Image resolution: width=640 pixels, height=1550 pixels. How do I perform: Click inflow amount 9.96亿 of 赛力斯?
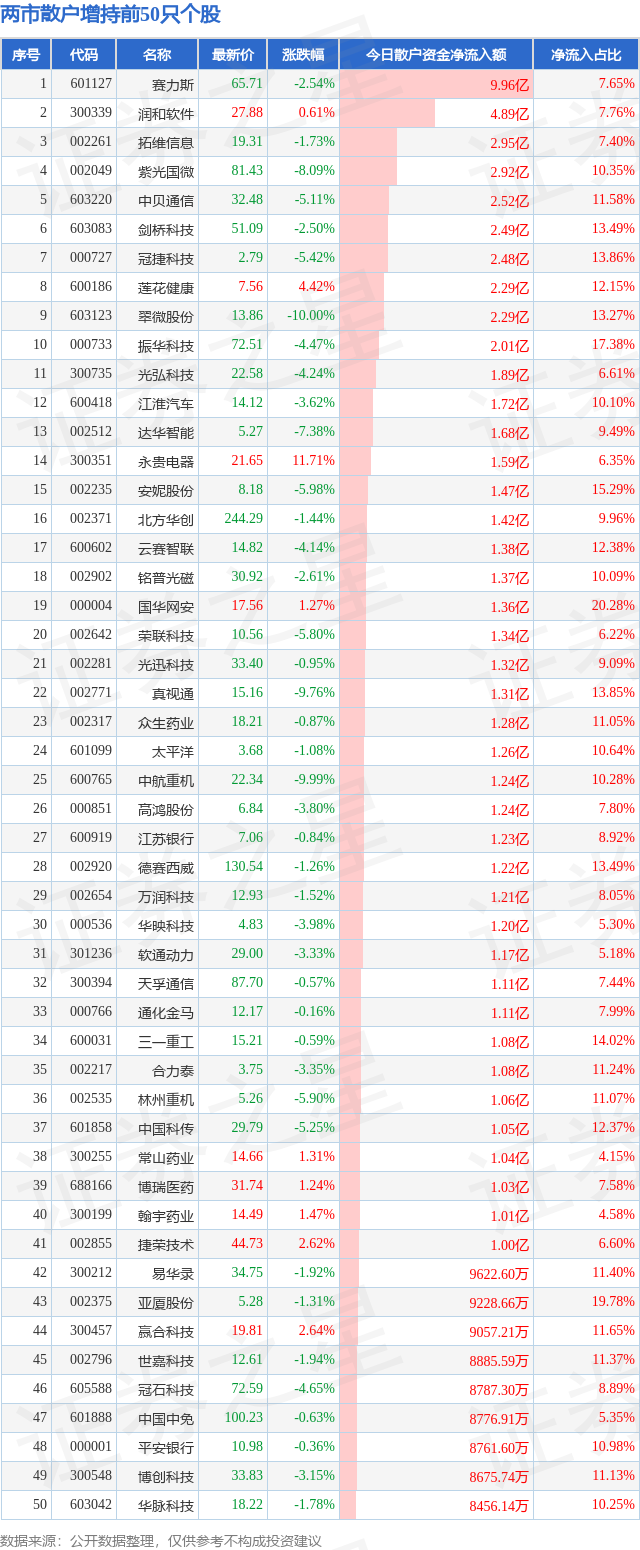510,85
